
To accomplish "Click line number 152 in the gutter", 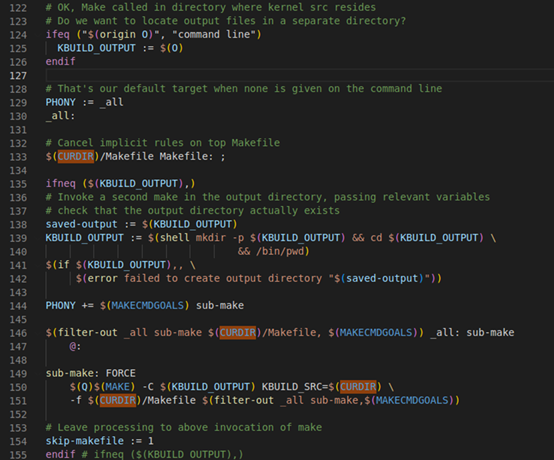I will (18, 414).
